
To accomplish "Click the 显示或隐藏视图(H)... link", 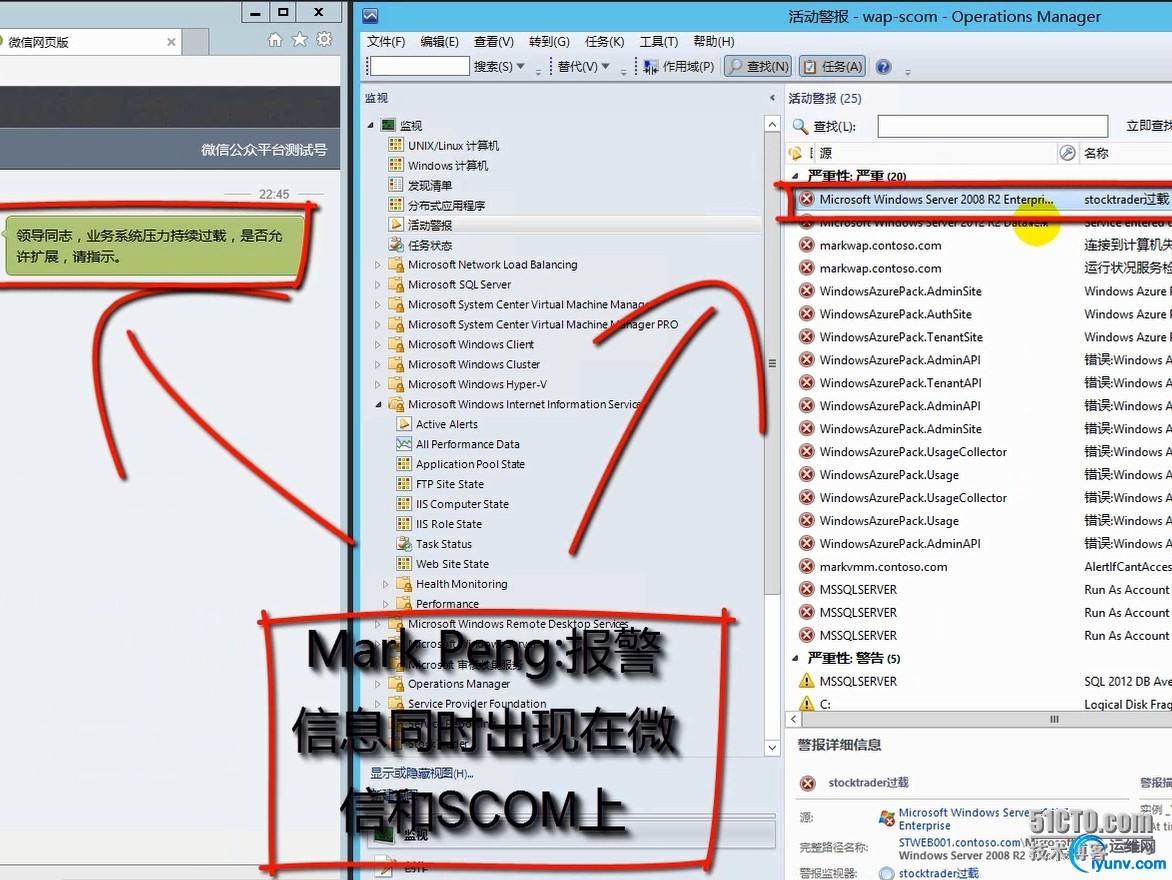I will point(422,773).
